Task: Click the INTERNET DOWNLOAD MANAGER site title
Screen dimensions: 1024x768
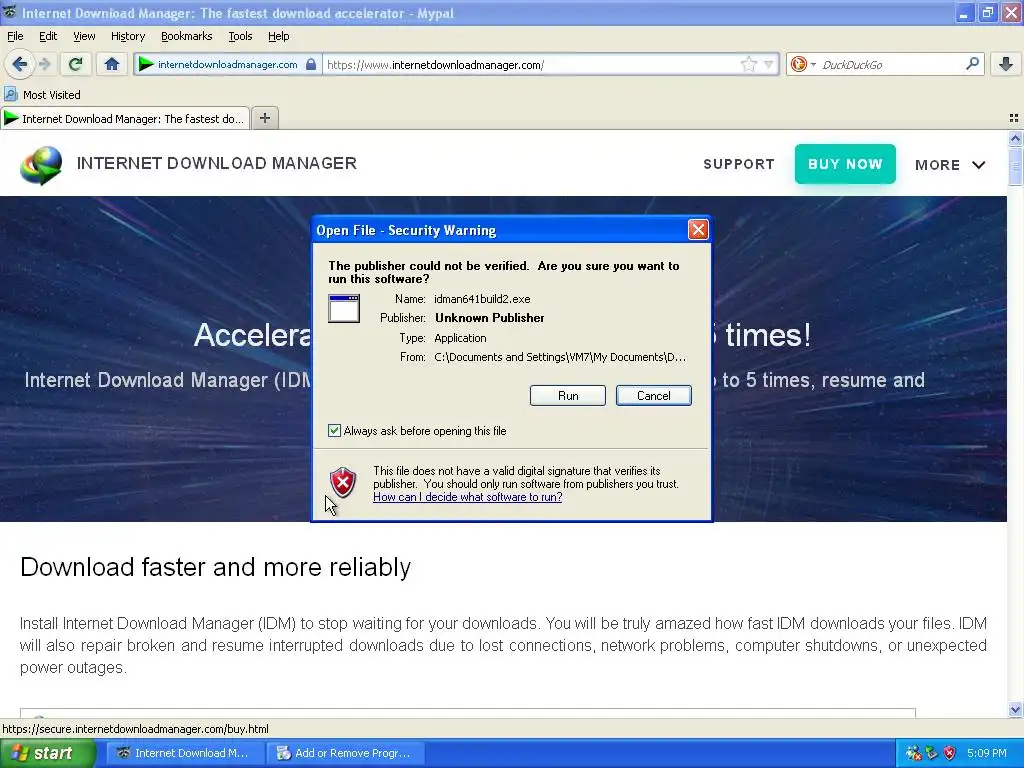Action: 217,163
